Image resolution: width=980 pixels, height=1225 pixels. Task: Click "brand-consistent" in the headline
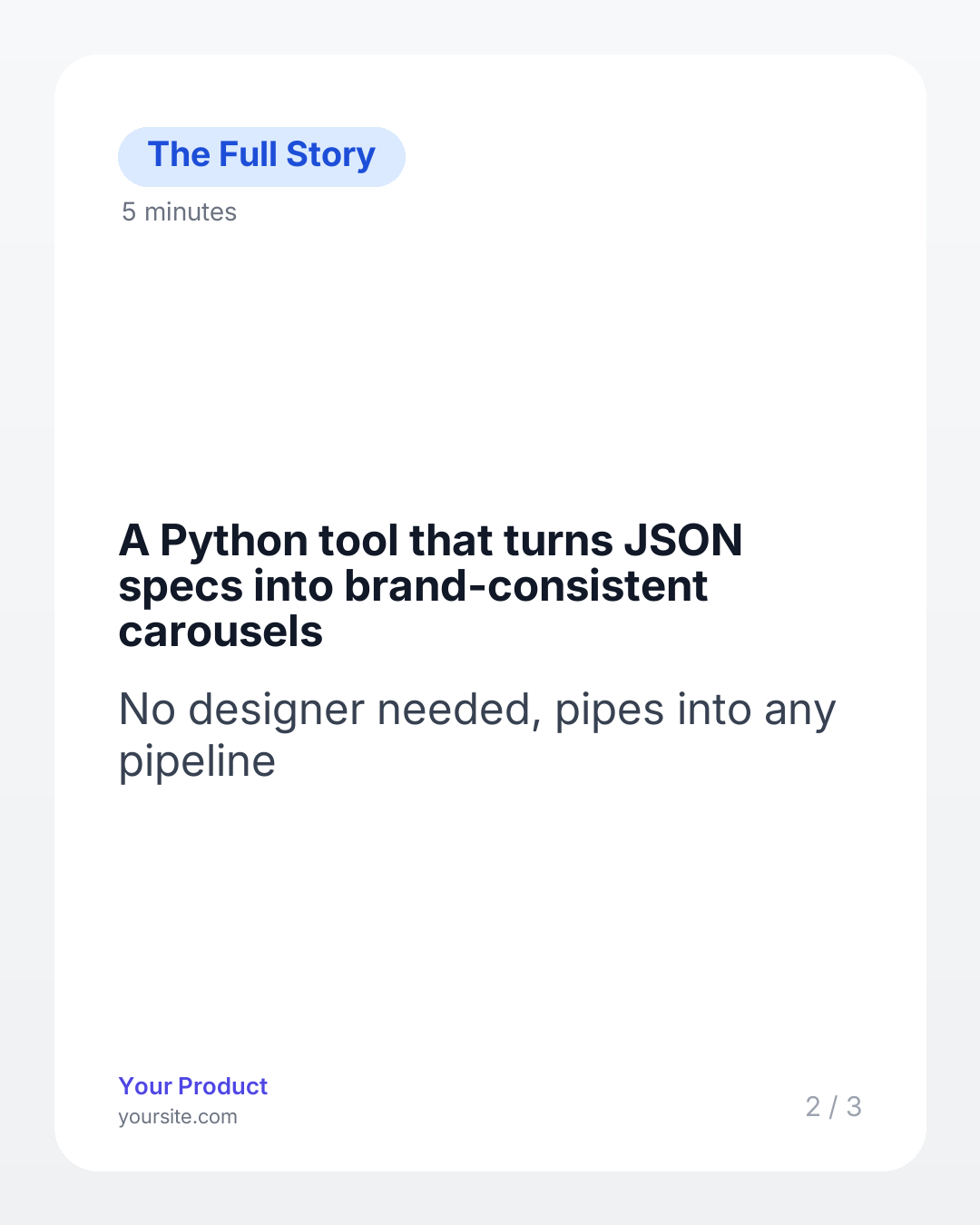[x=525, y=586]
